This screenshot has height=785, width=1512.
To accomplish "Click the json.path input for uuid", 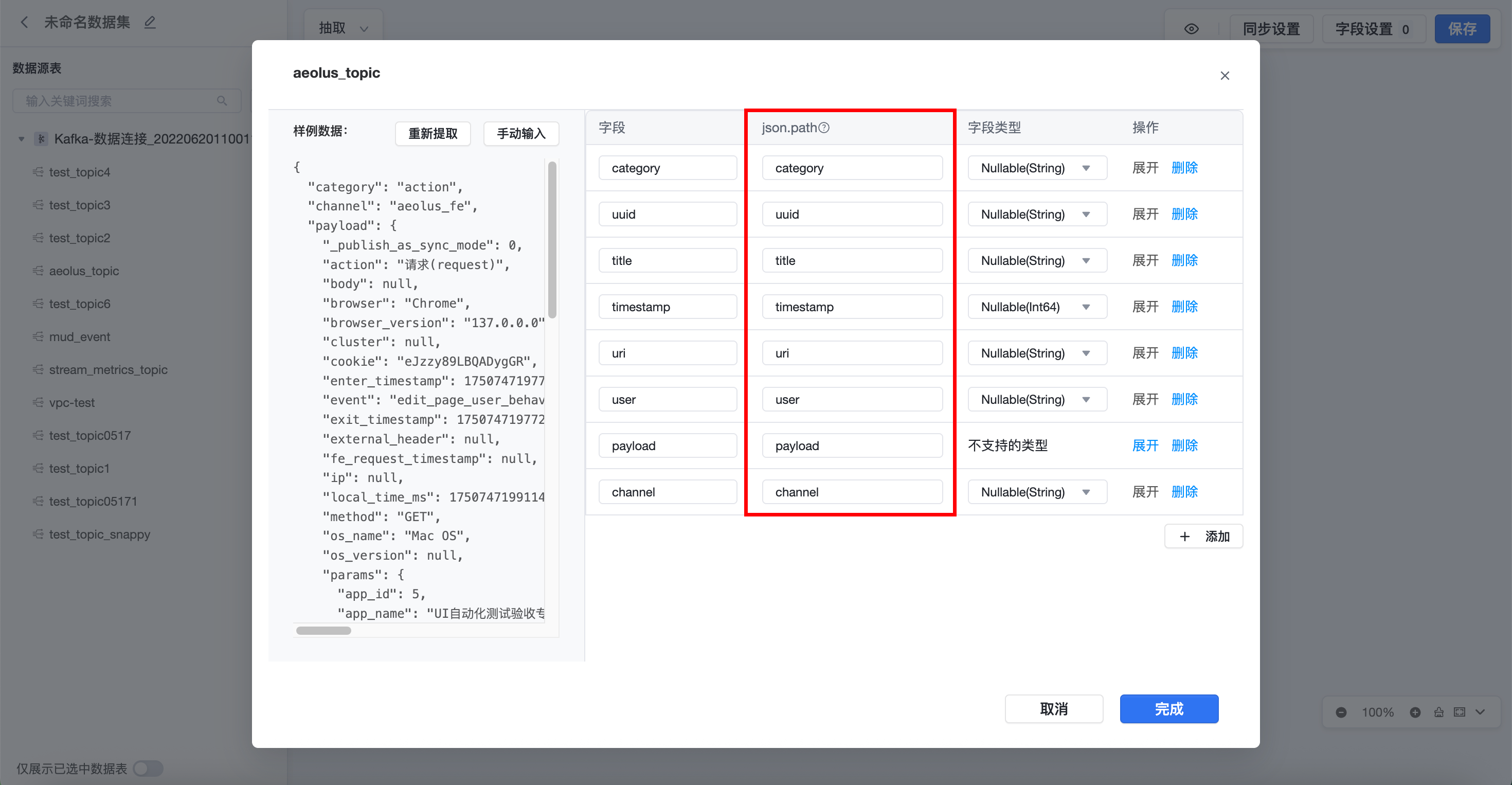I will (852, 215).
